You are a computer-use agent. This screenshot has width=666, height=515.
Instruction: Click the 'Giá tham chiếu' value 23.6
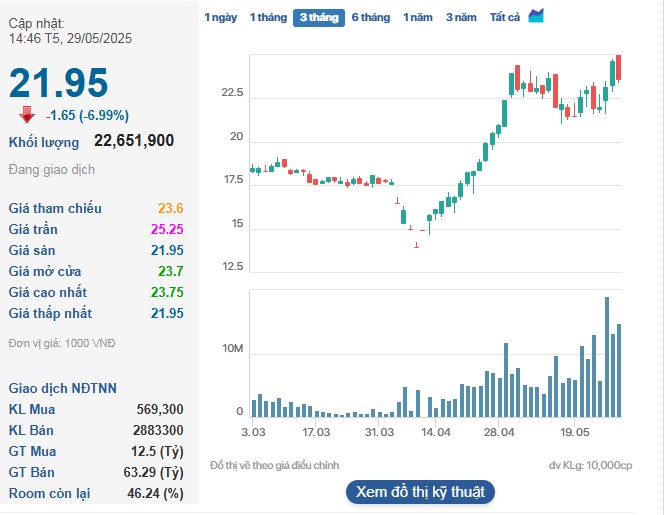coord(170,208)
